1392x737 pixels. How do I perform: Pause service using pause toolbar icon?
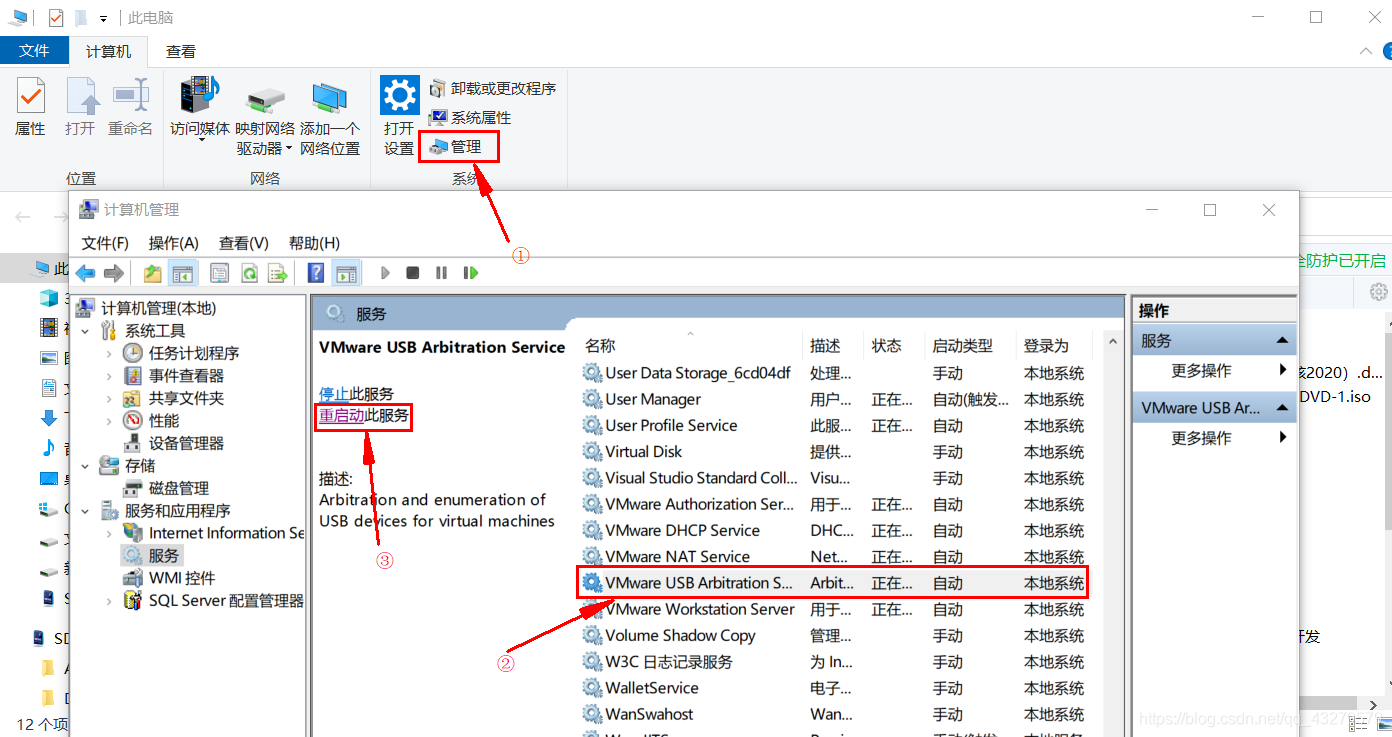tap(441, 272)
